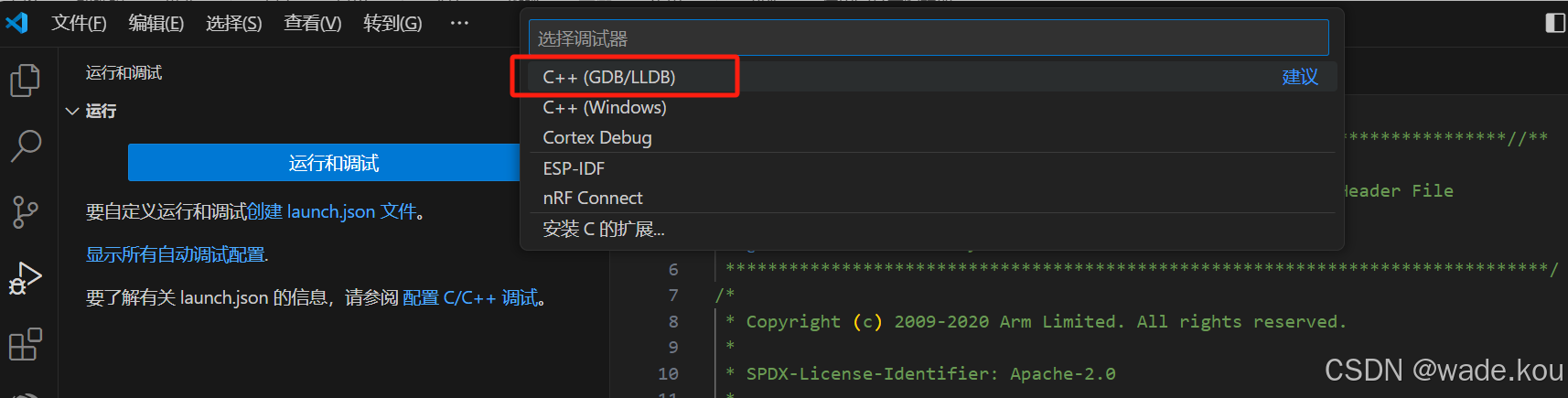1568x398 pixels.
Task: Open the Extensions view icon
Action: (x=26, y=345)
